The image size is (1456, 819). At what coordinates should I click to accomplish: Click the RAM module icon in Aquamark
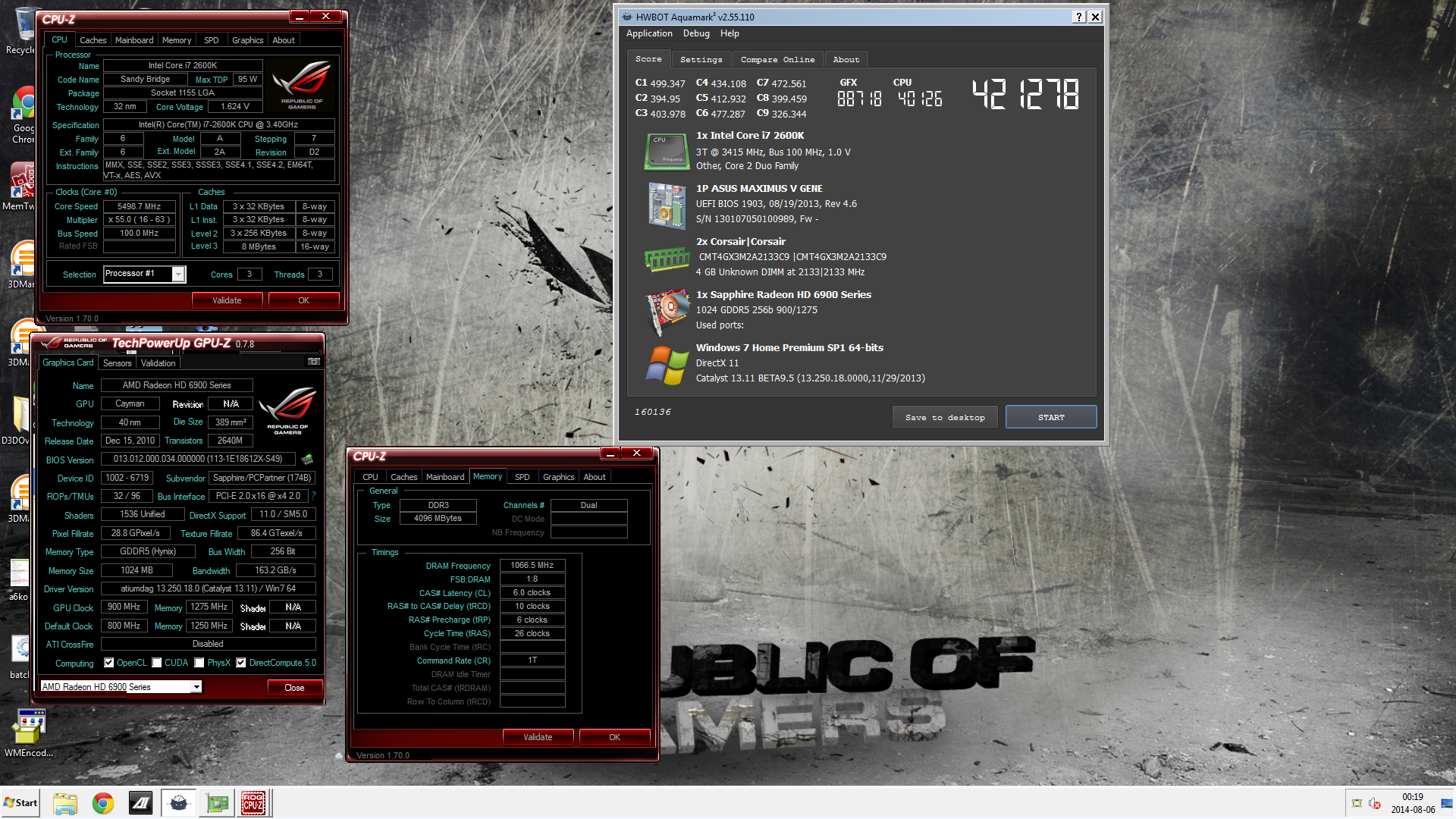[666, 259]
